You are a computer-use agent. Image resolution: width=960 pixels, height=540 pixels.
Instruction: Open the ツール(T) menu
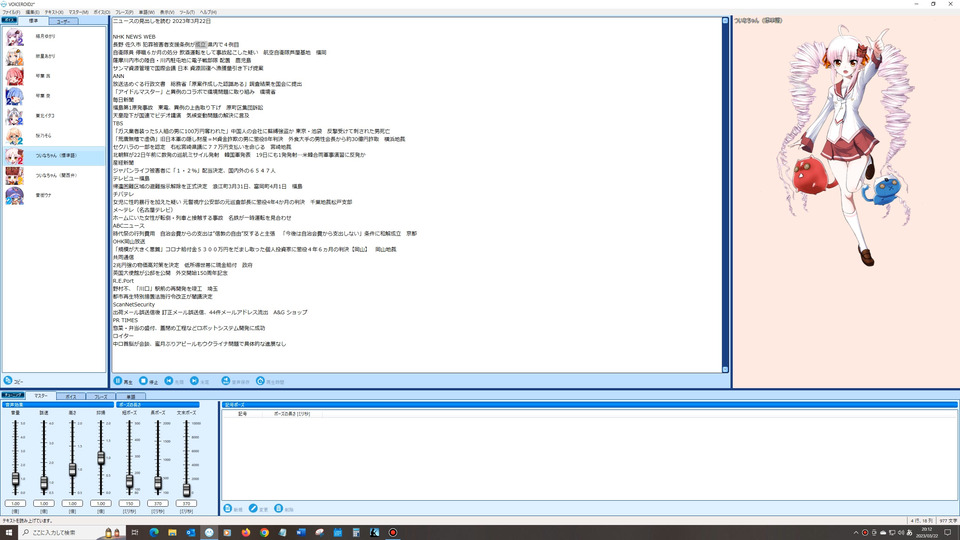[187, 12]
